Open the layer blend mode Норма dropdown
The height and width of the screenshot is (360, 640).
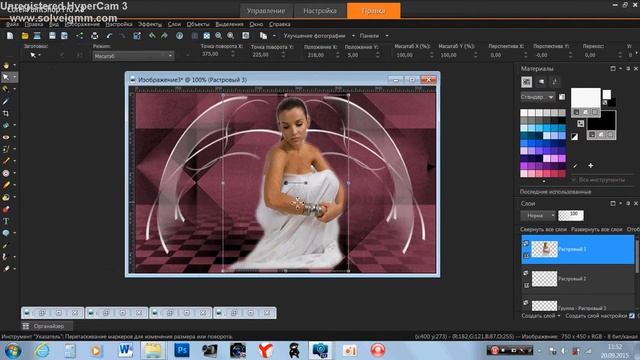pyautogui.click(x=538, y=216)
